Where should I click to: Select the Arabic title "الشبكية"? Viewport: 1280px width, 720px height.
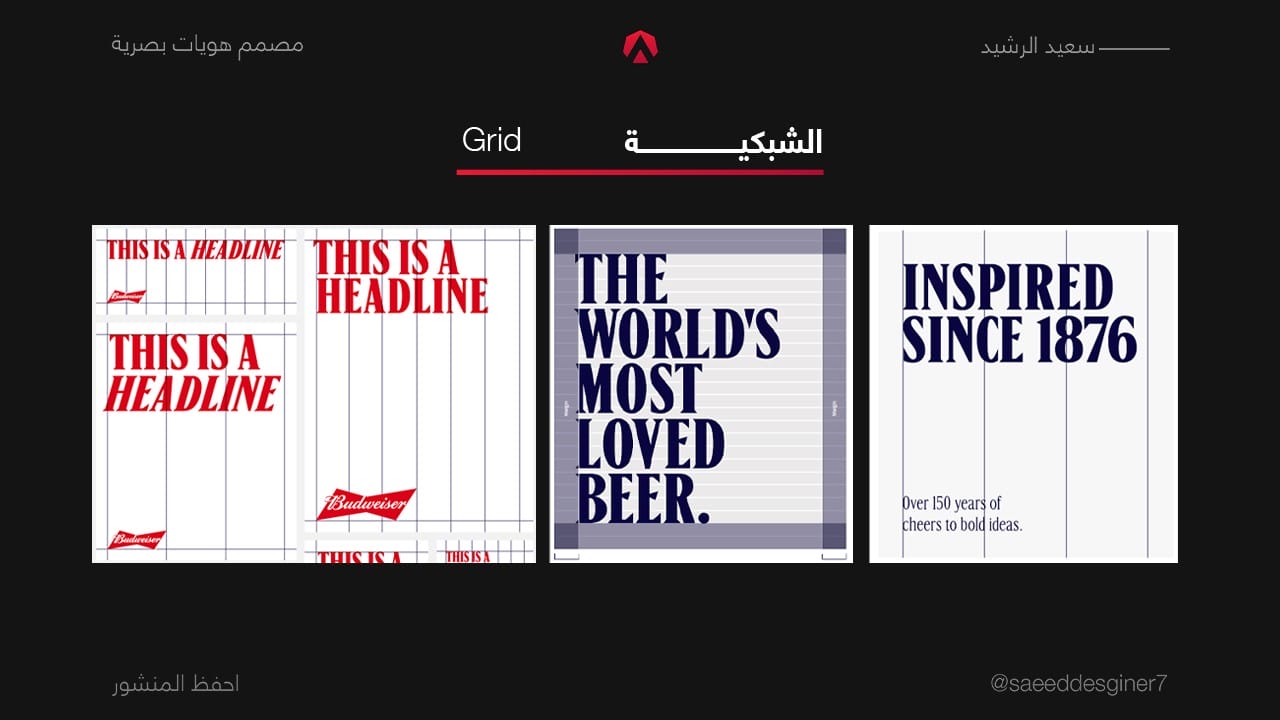click(723, 142)
